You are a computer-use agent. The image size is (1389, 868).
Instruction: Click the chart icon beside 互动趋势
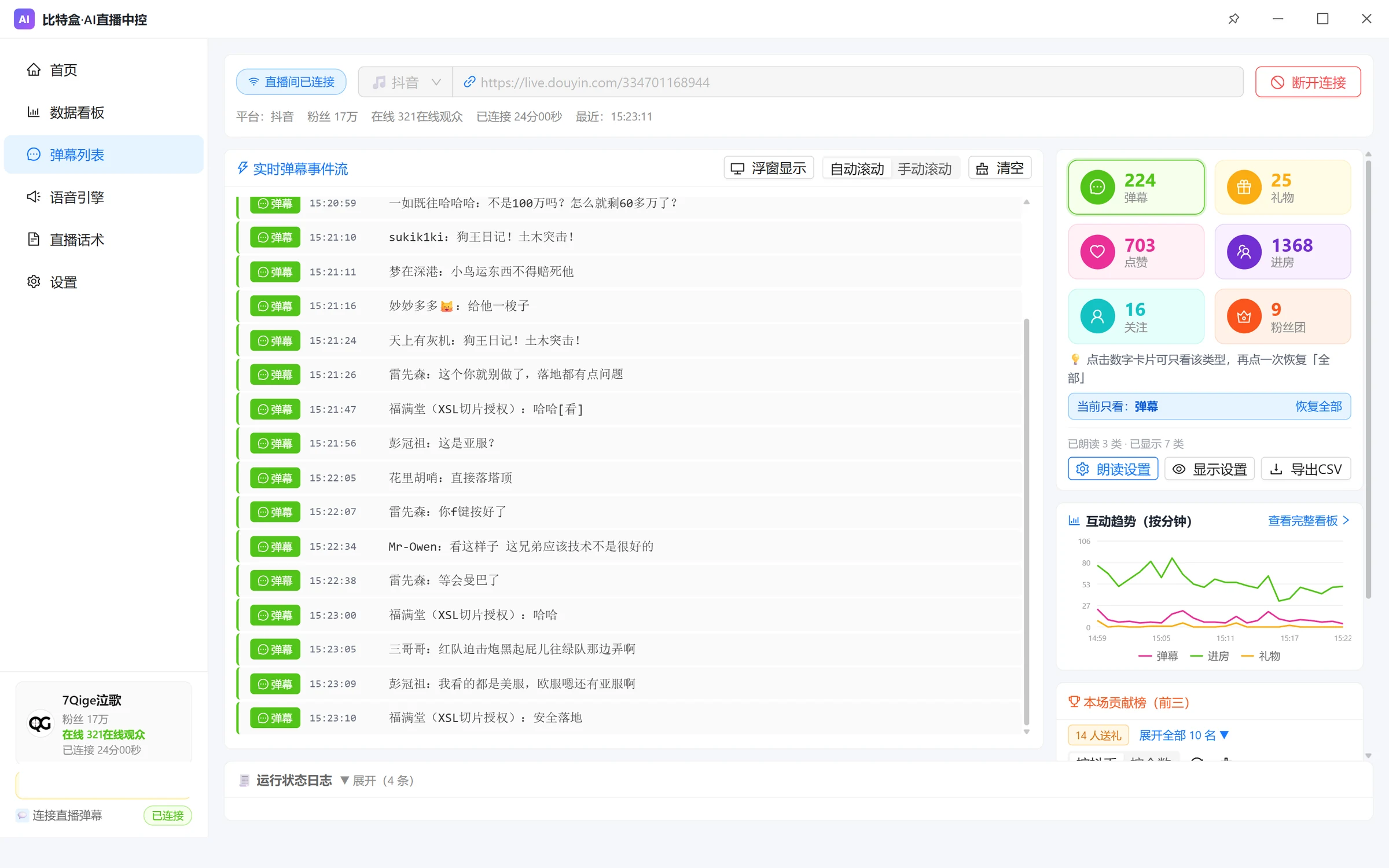click(x=1074, y=521)
